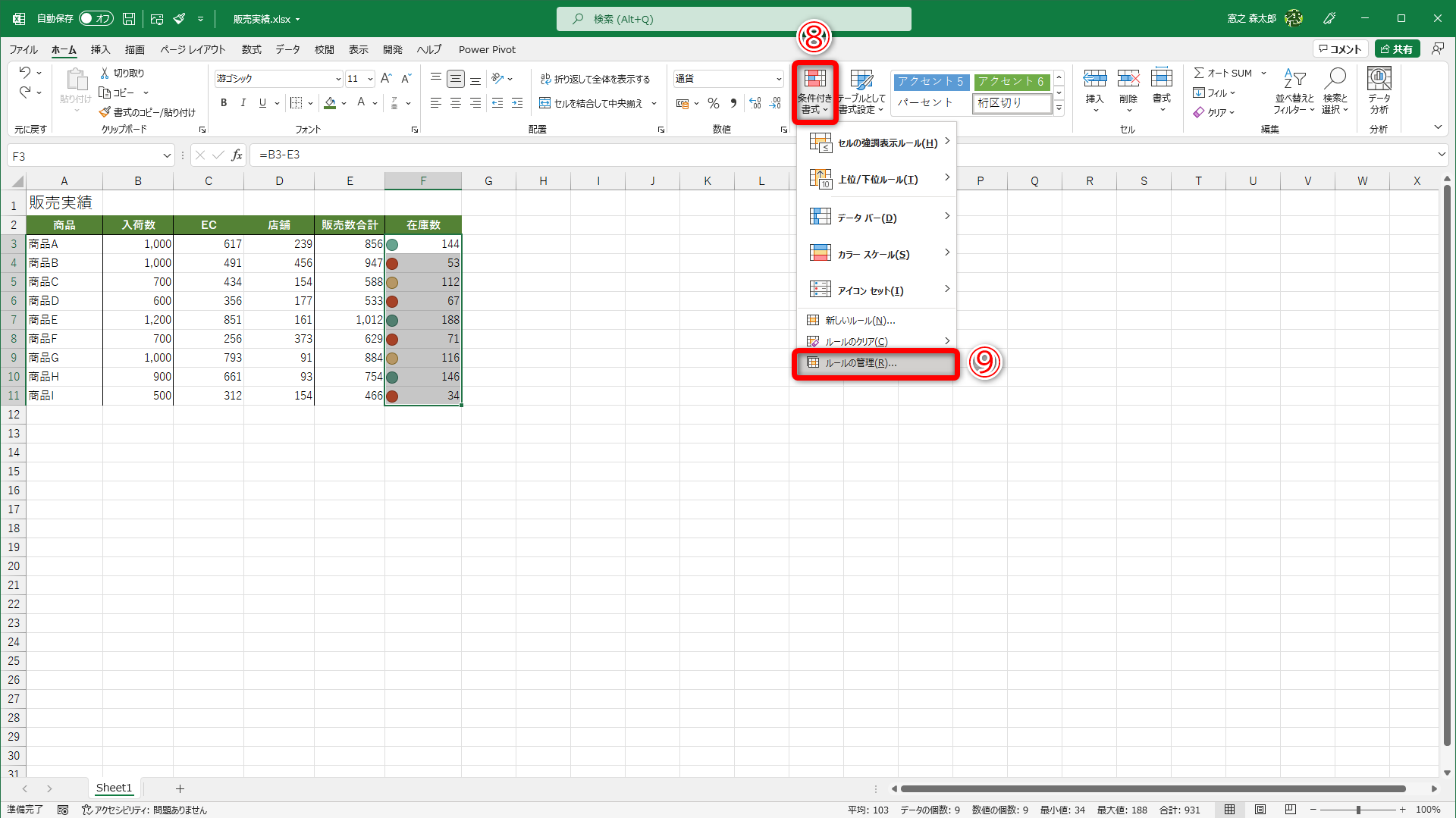Toggle Middle vertical alignment
Screen dimensions: 1456x818
point(455,79)
